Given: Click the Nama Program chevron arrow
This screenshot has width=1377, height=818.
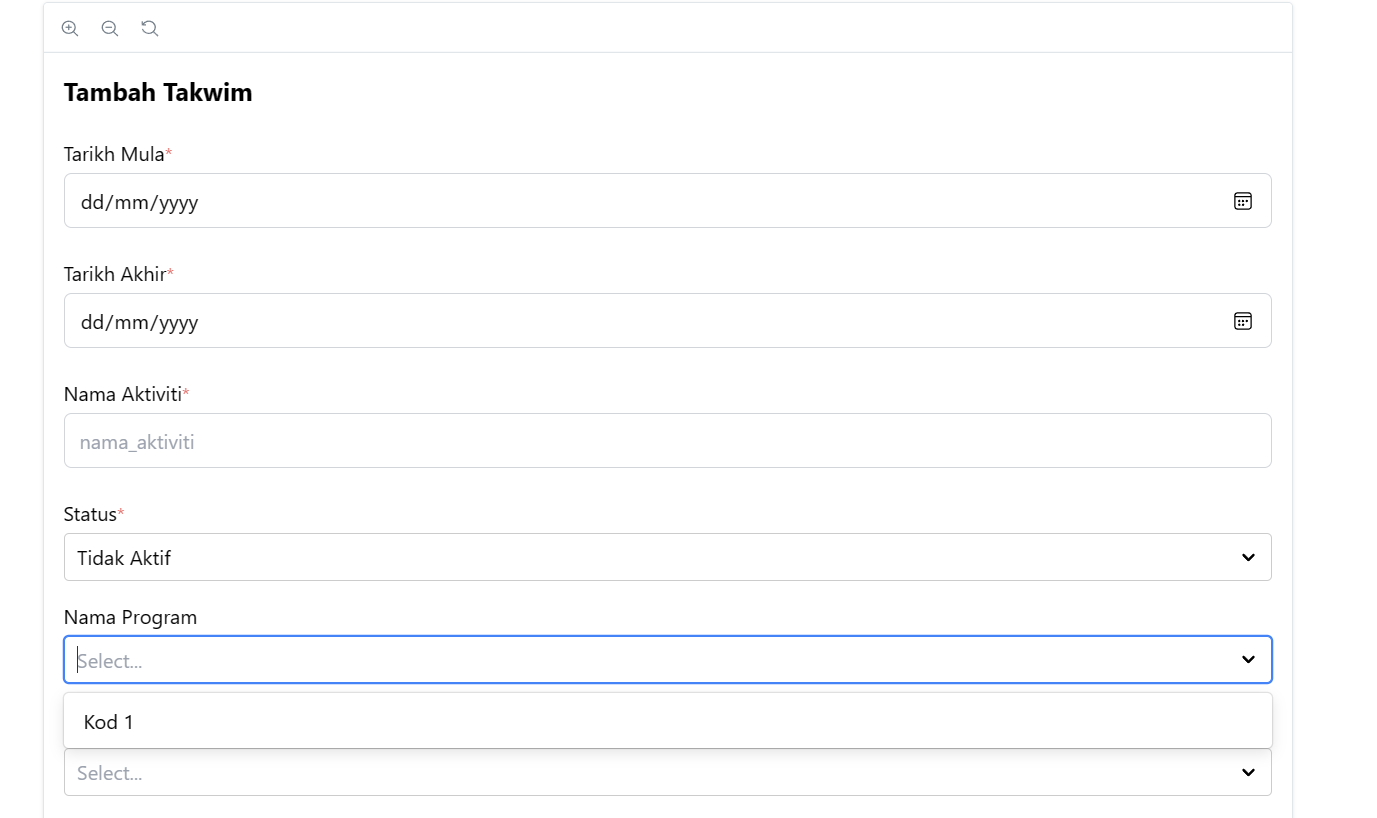Looking at the screenshot, I should [x=1248, y=660].
